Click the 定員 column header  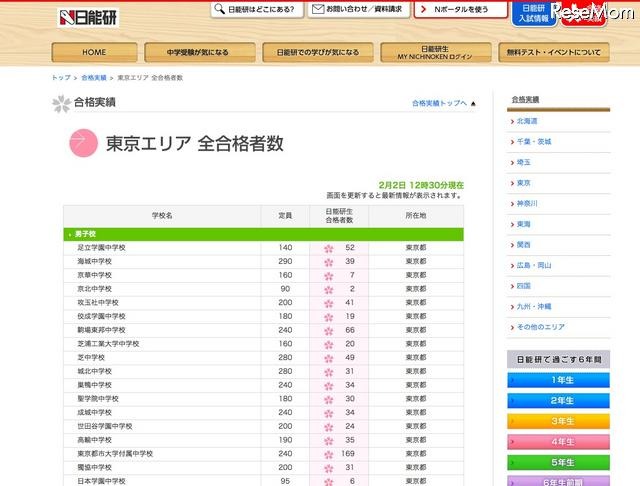[285, 215]
